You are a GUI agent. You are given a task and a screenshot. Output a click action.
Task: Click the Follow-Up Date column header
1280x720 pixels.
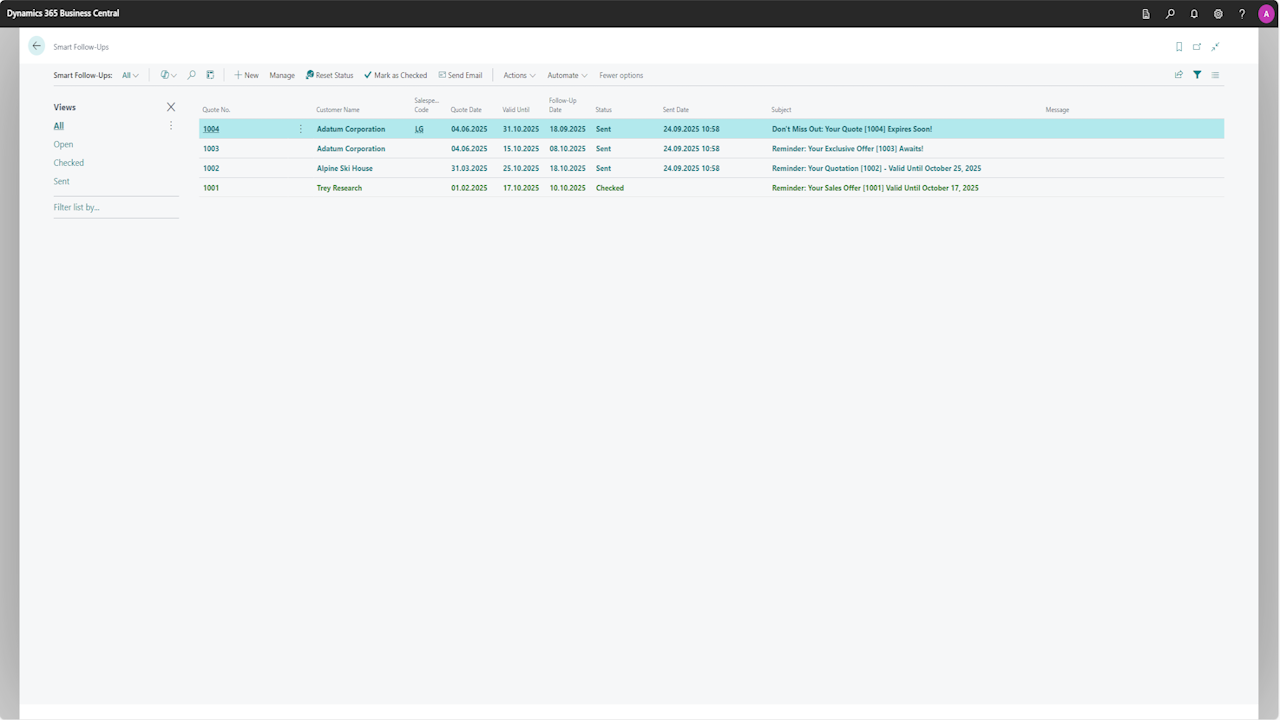563,105
